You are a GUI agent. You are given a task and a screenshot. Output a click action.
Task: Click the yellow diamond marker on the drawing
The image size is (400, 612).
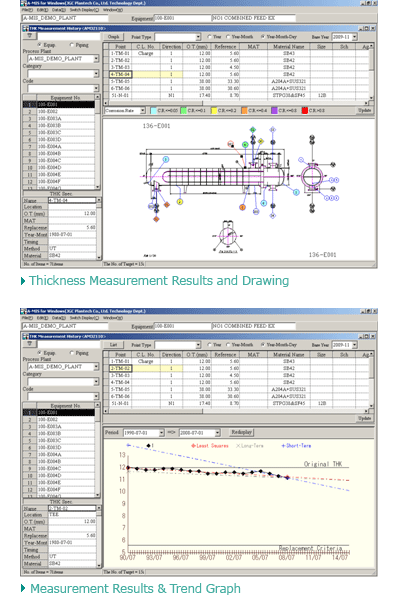(x=261, y=141)
